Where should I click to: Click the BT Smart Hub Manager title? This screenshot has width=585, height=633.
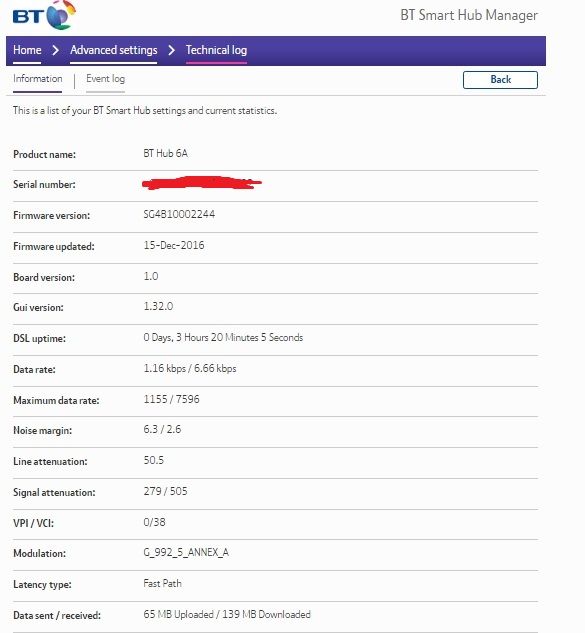[469, 15]
